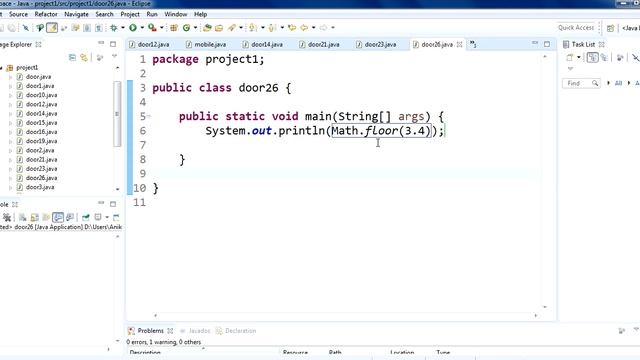
Task: Show hidden editor tabs list
Action: pos(473,44)
